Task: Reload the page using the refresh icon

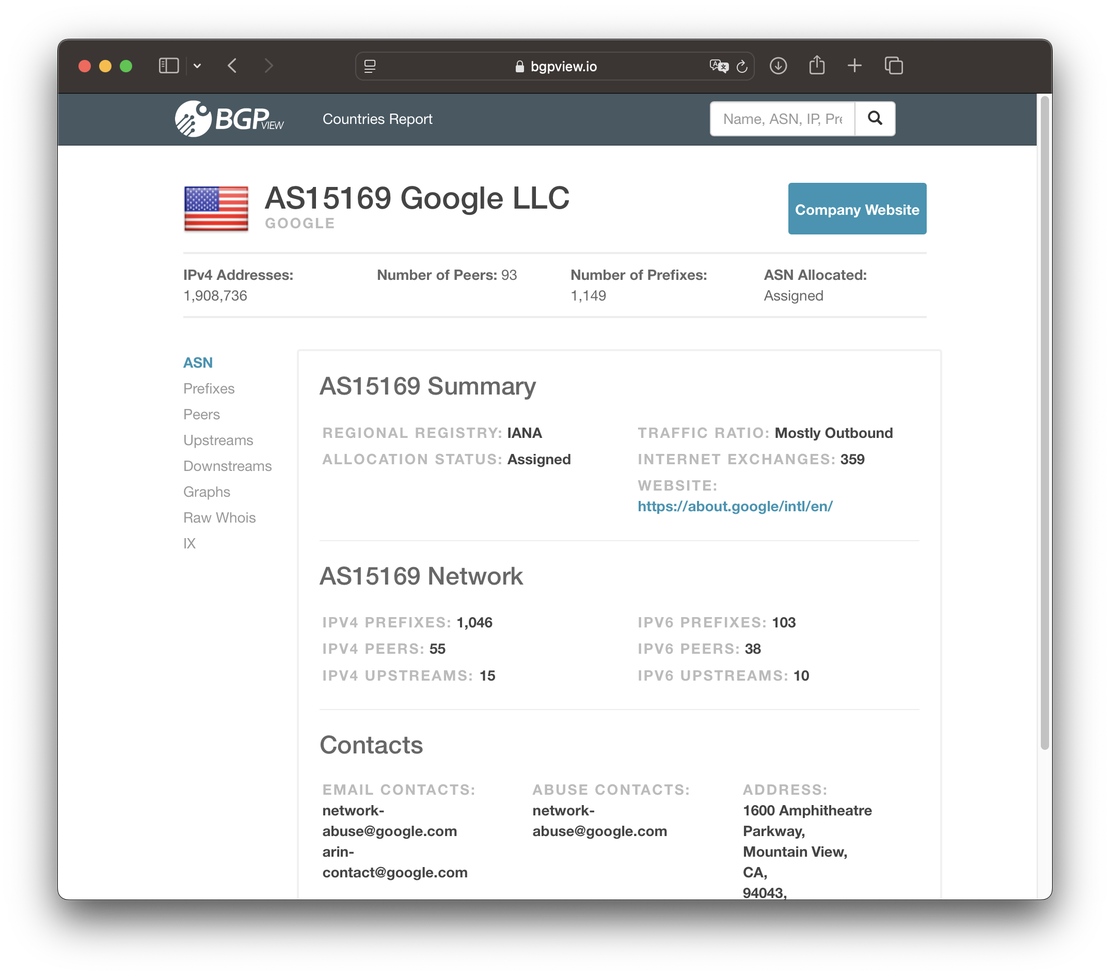Action: coord(740,66)
